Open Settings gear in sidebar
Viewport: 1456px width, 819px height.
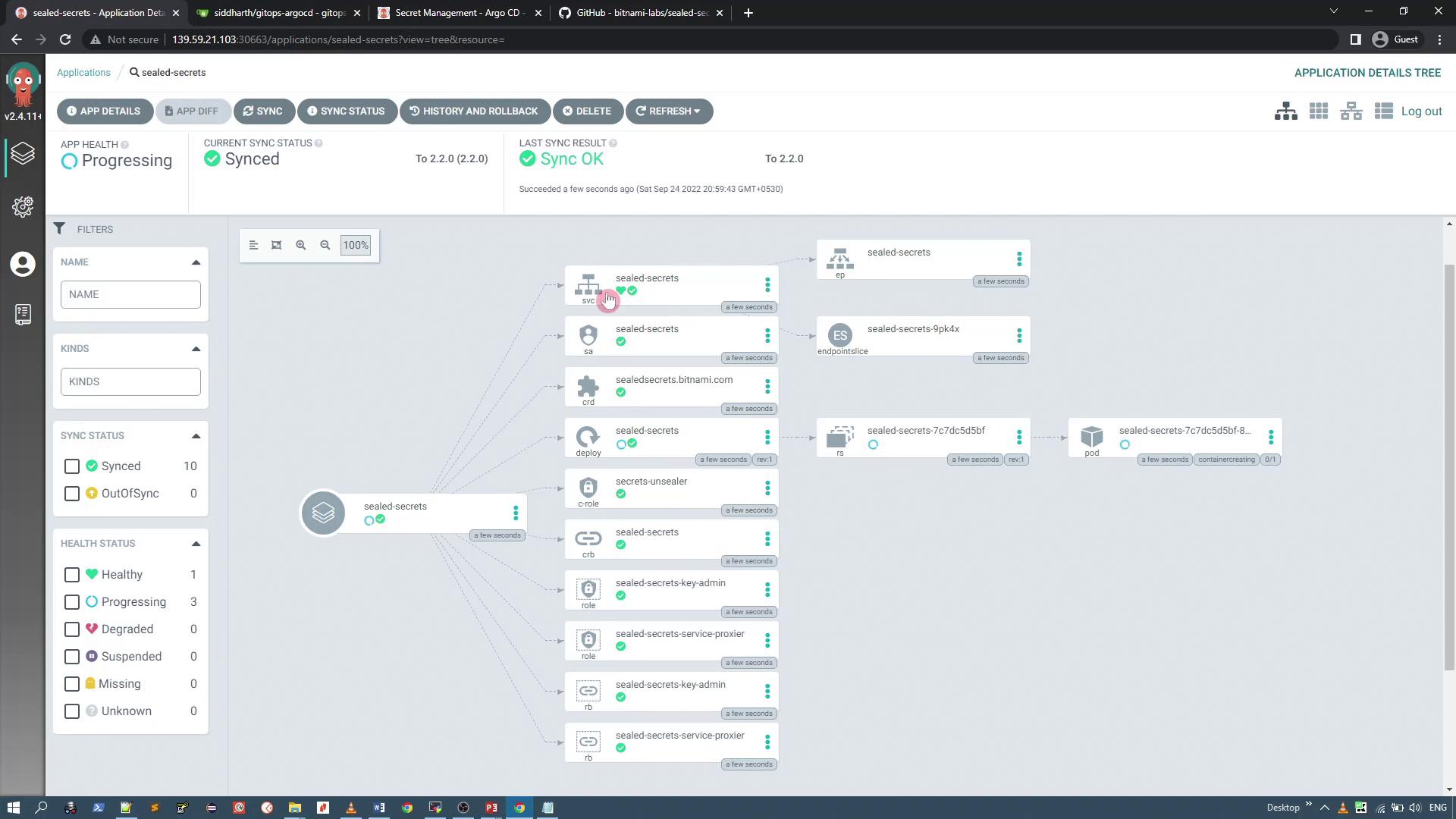23,207
